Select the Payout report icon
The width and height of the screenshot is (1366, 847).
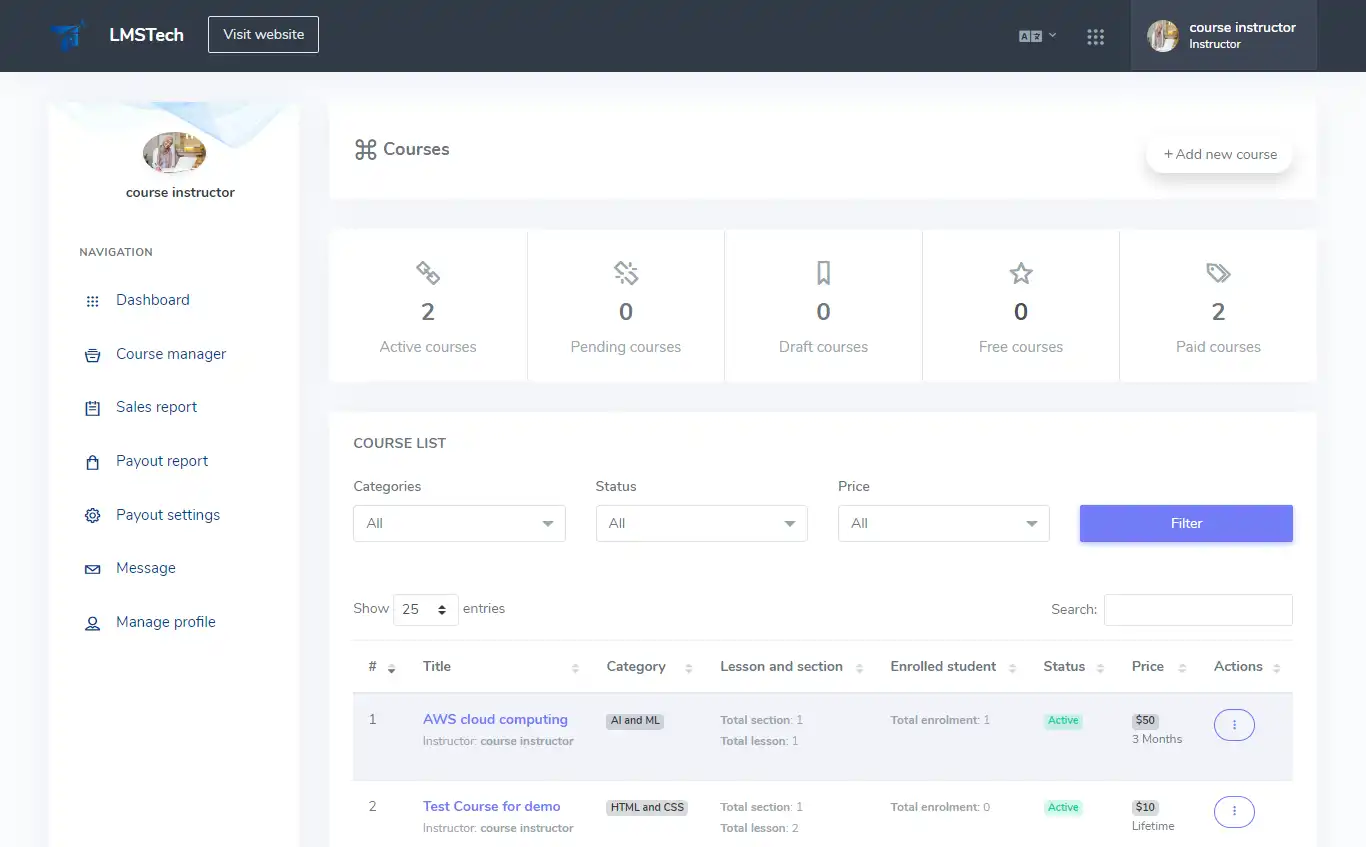92,461
